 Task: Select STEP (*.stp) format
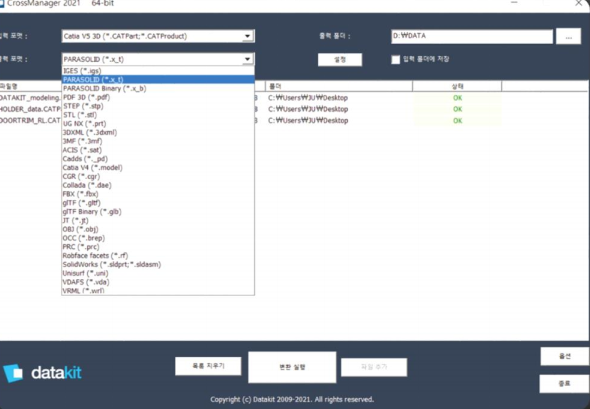[158, 106]
